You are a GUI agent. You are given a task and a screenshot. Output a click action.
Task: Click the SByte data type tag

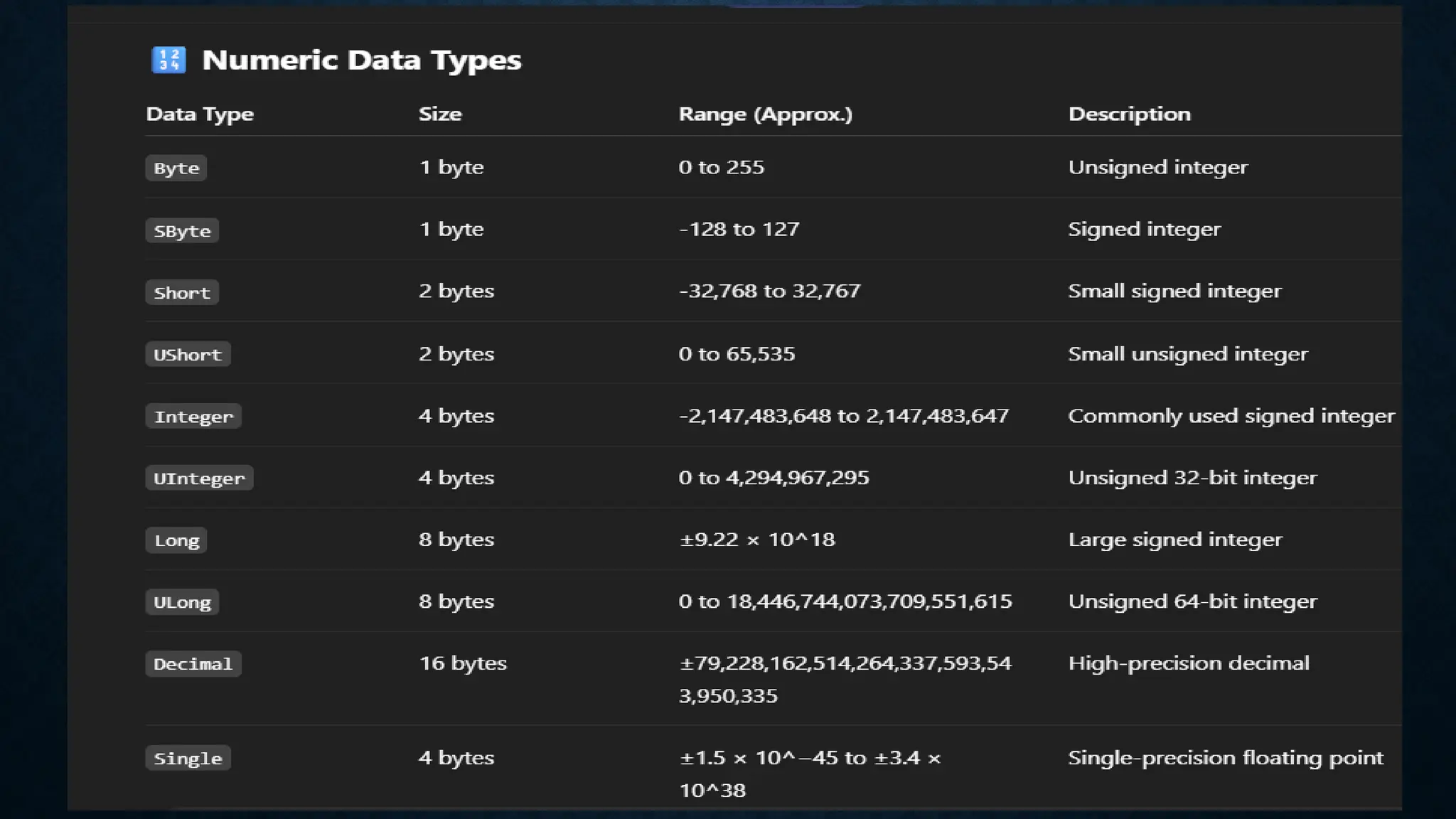tap(182, 231)
